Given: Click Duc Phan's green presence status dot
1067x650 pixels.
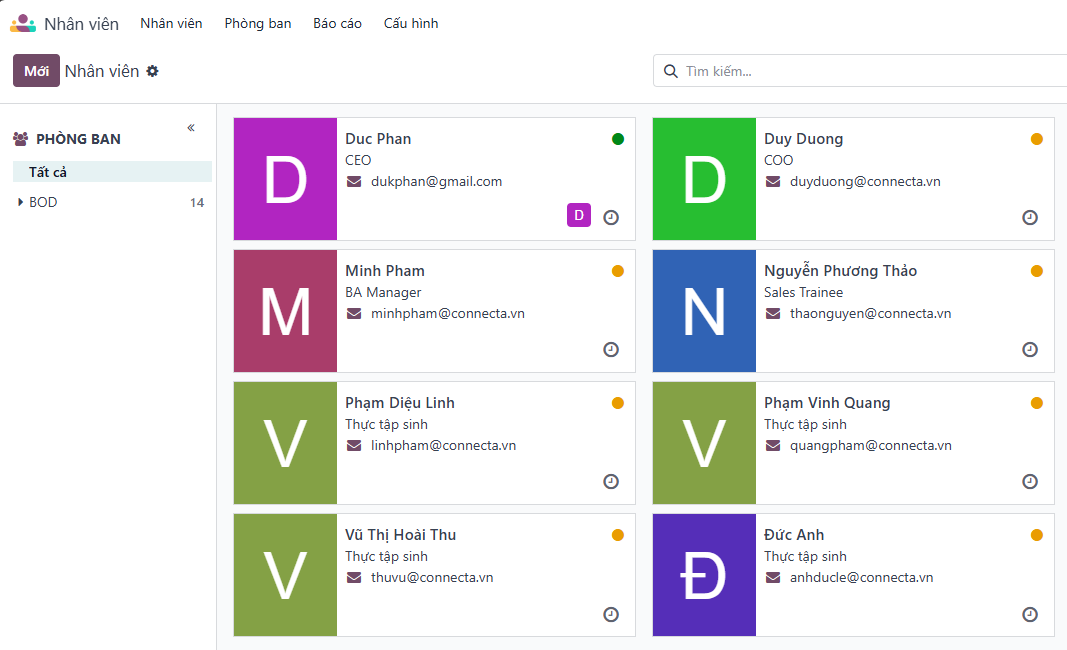Looking at the screenshot, I should [618, 139].
